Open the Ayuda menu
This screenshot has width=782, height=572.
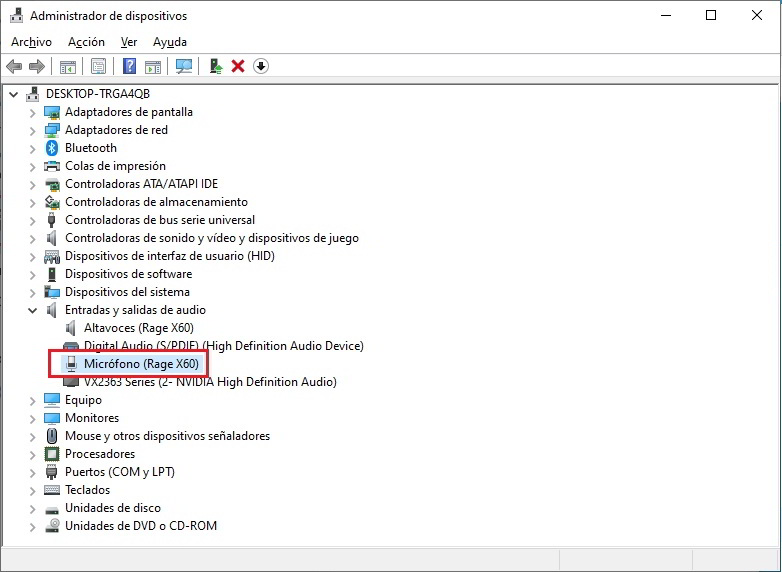(170, 42)
